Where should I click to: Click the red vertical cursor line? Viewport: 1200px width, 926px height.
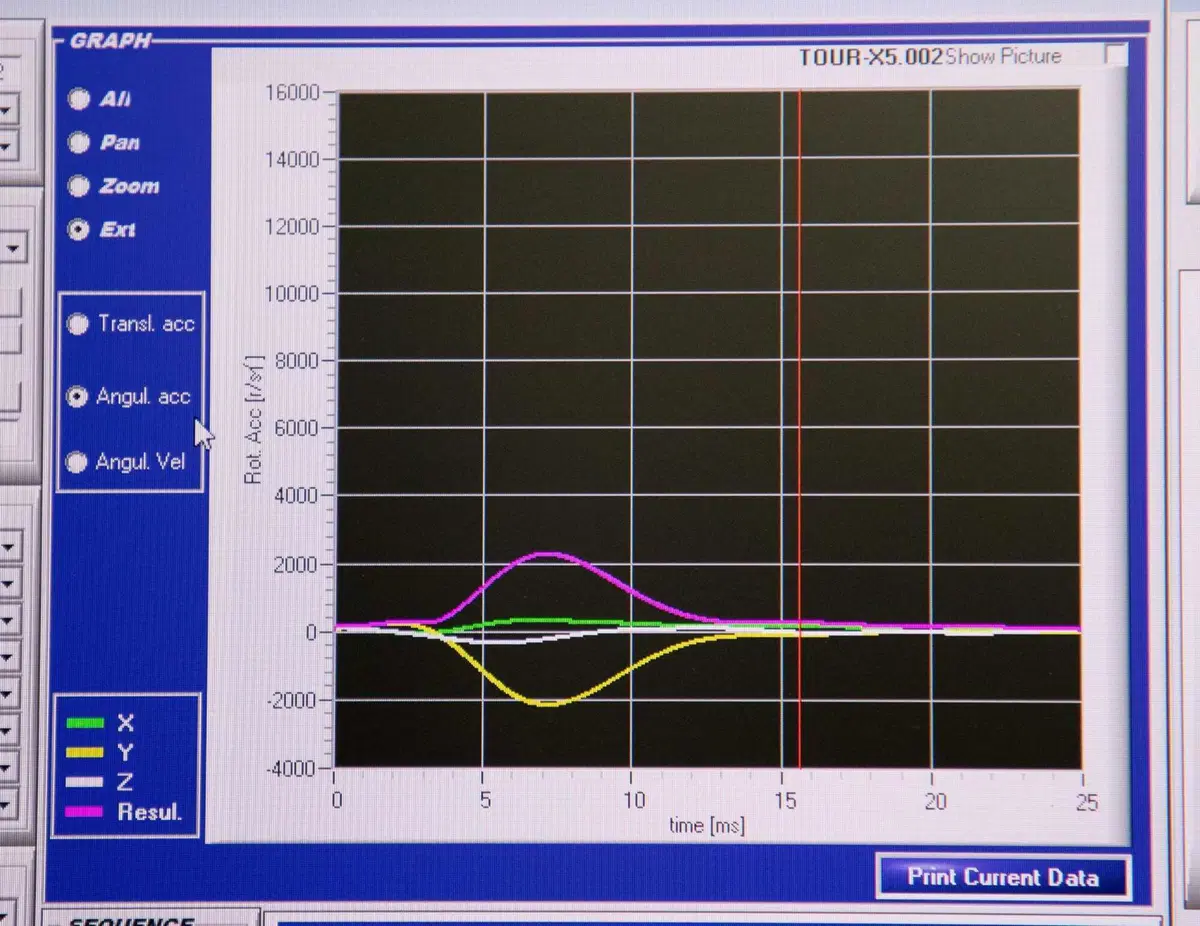point(800,430)
